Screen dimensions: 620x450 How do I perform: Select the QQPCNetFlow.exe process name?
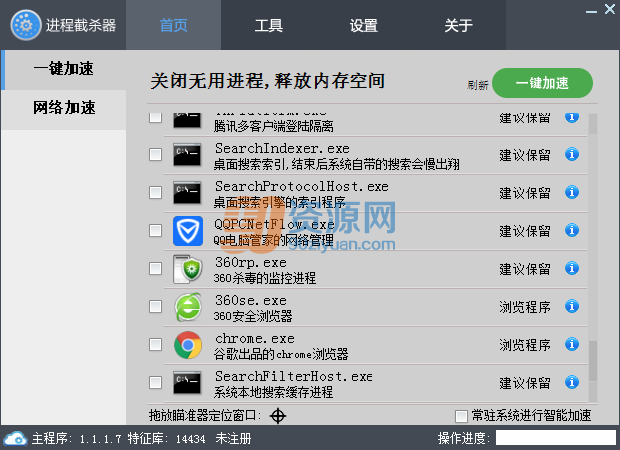(274, 224)
